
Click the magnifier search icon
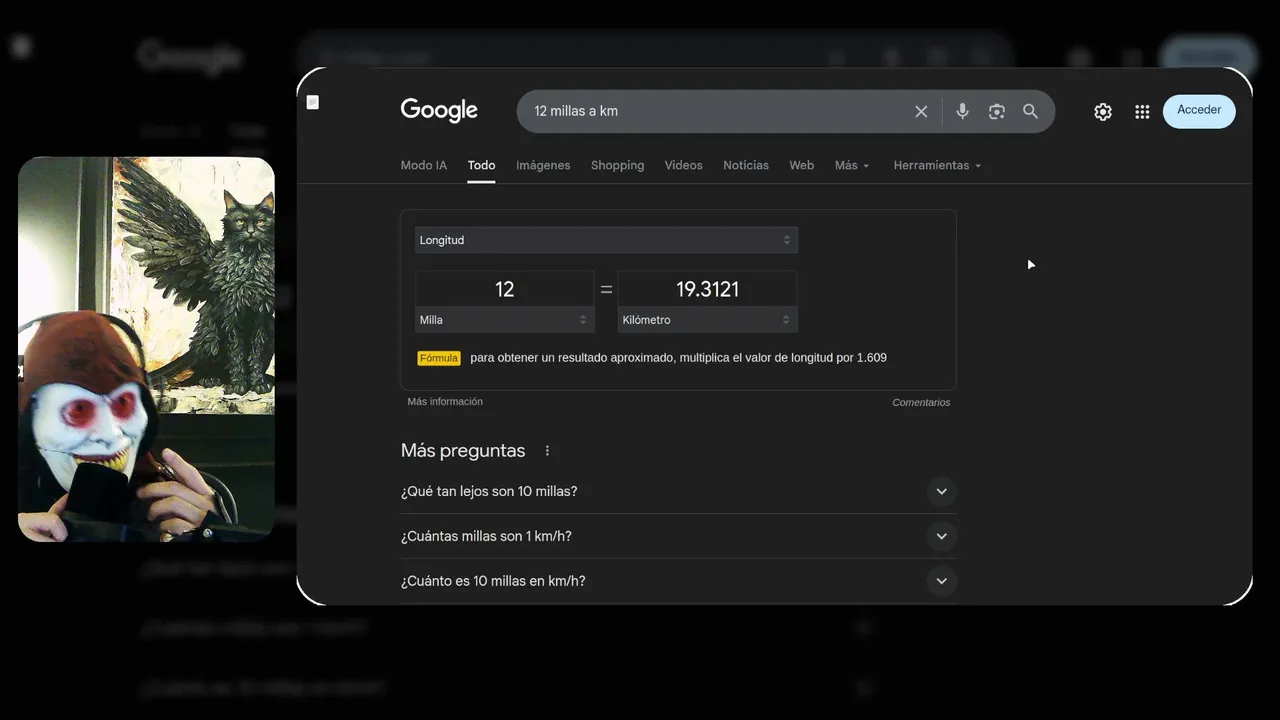(x=1030, y=111)
